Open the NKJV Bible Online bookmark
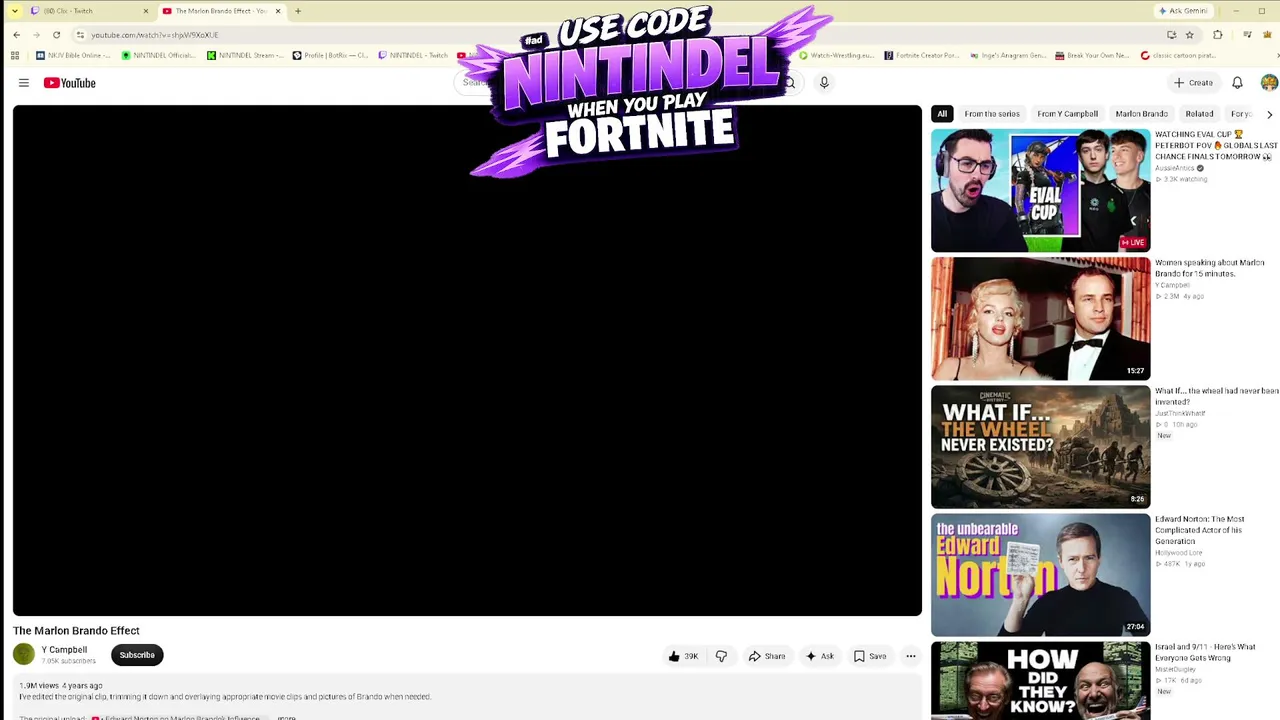The image size is (1280, 720). pyautogui.click(x=73, y=56)
